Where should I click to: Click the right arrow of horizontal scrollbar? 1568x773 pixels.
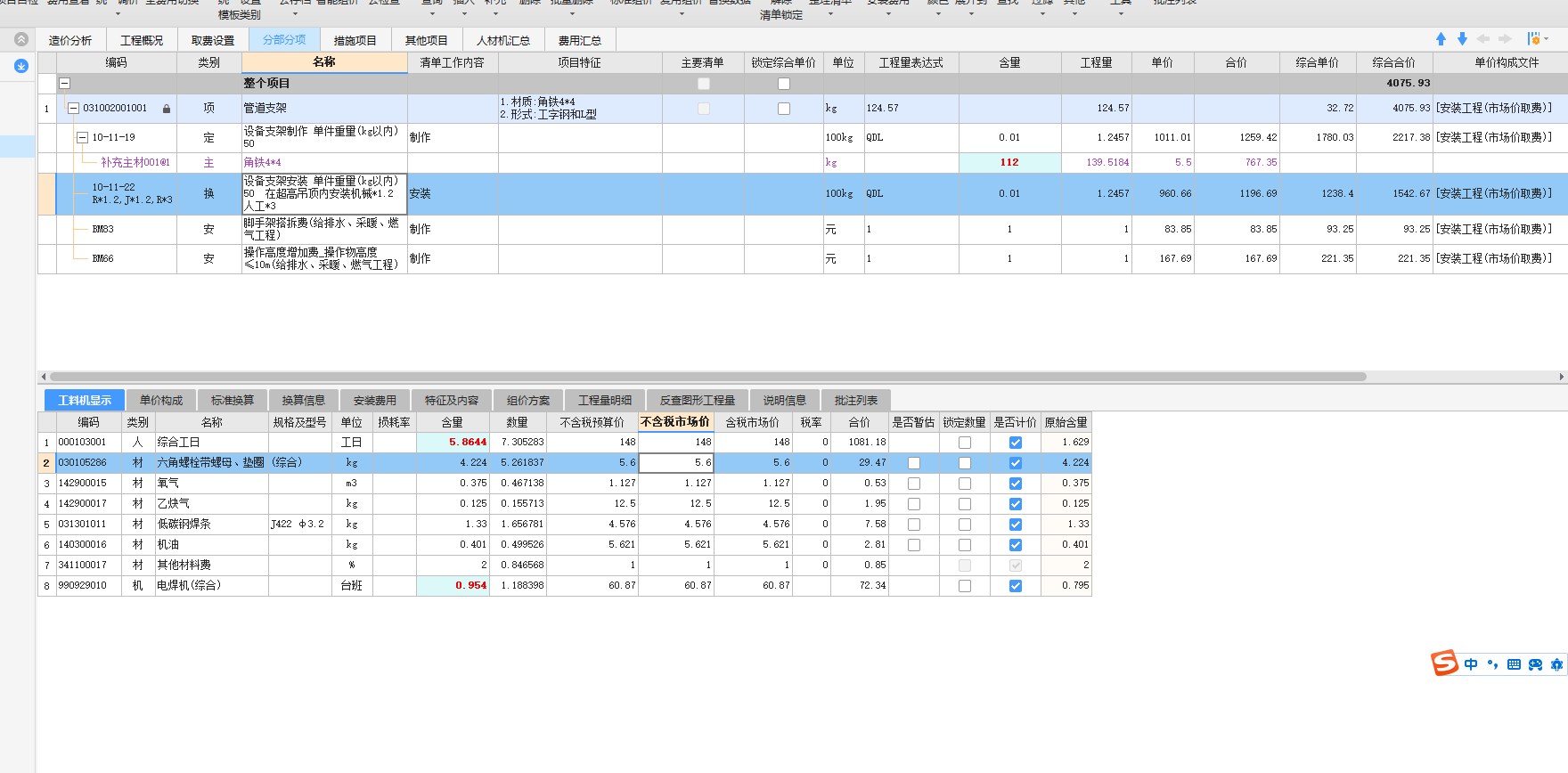pos(1562,377)
